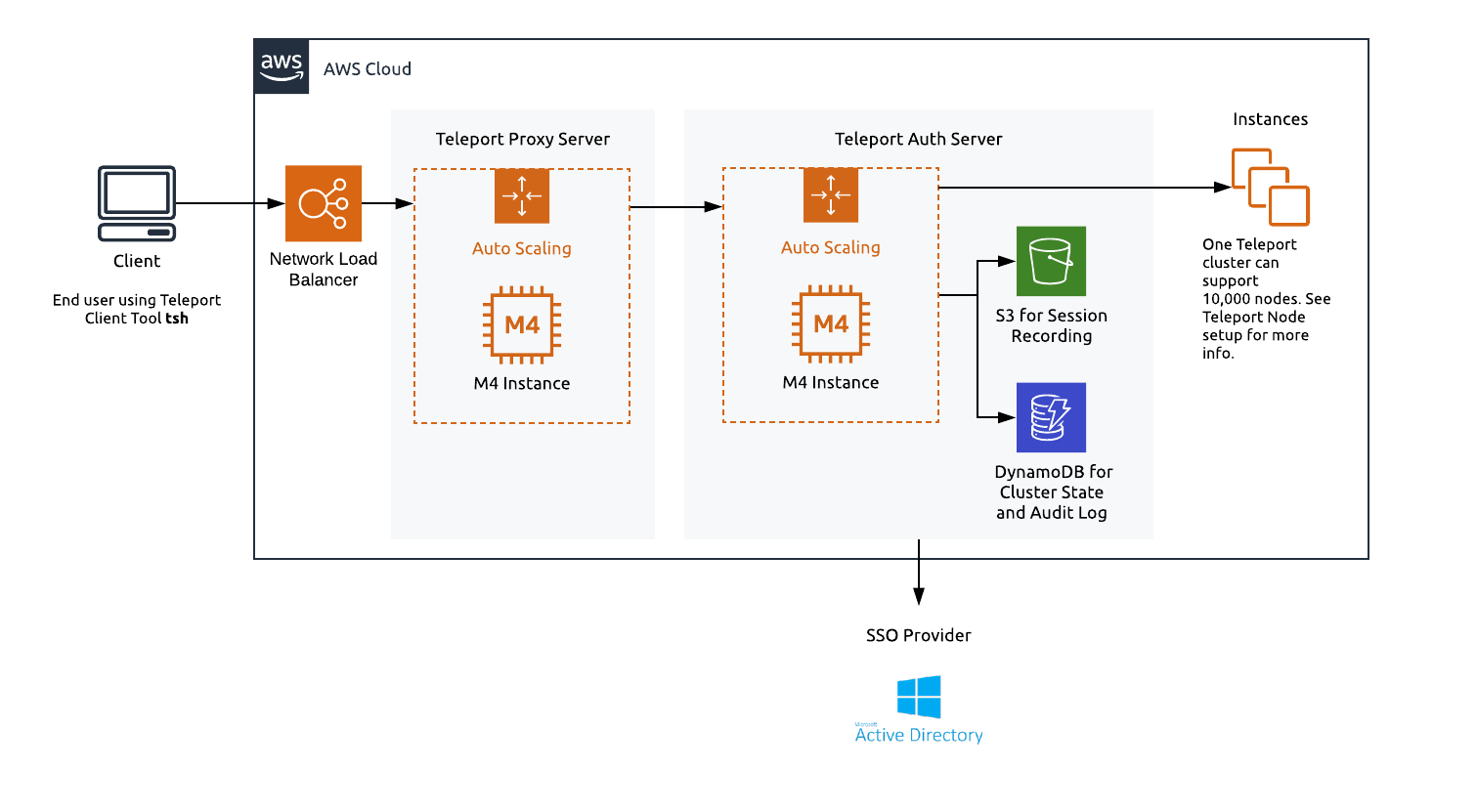Screen dimensions: 1477x812
Task: Click the One Teleport cluster note text
Action: pos(1267,298)
